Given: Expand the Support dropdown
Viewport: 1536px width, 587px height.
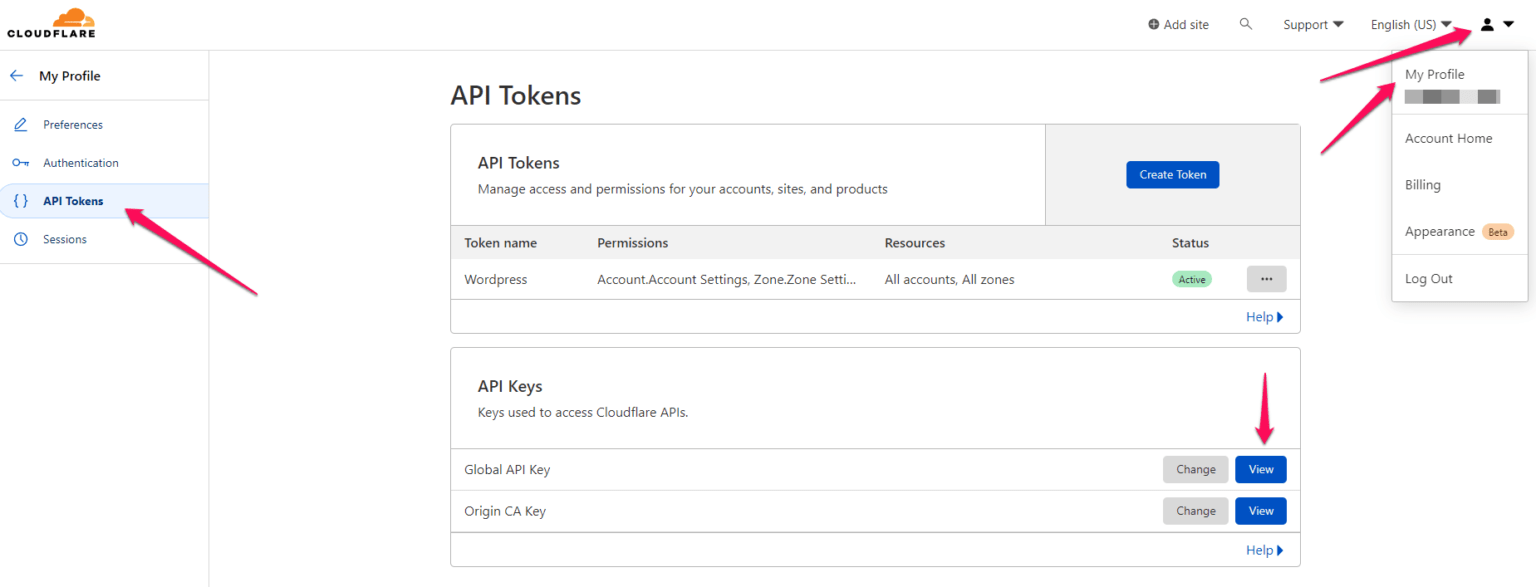Looking at the screenshot, I should click(x=1313, y=25).
